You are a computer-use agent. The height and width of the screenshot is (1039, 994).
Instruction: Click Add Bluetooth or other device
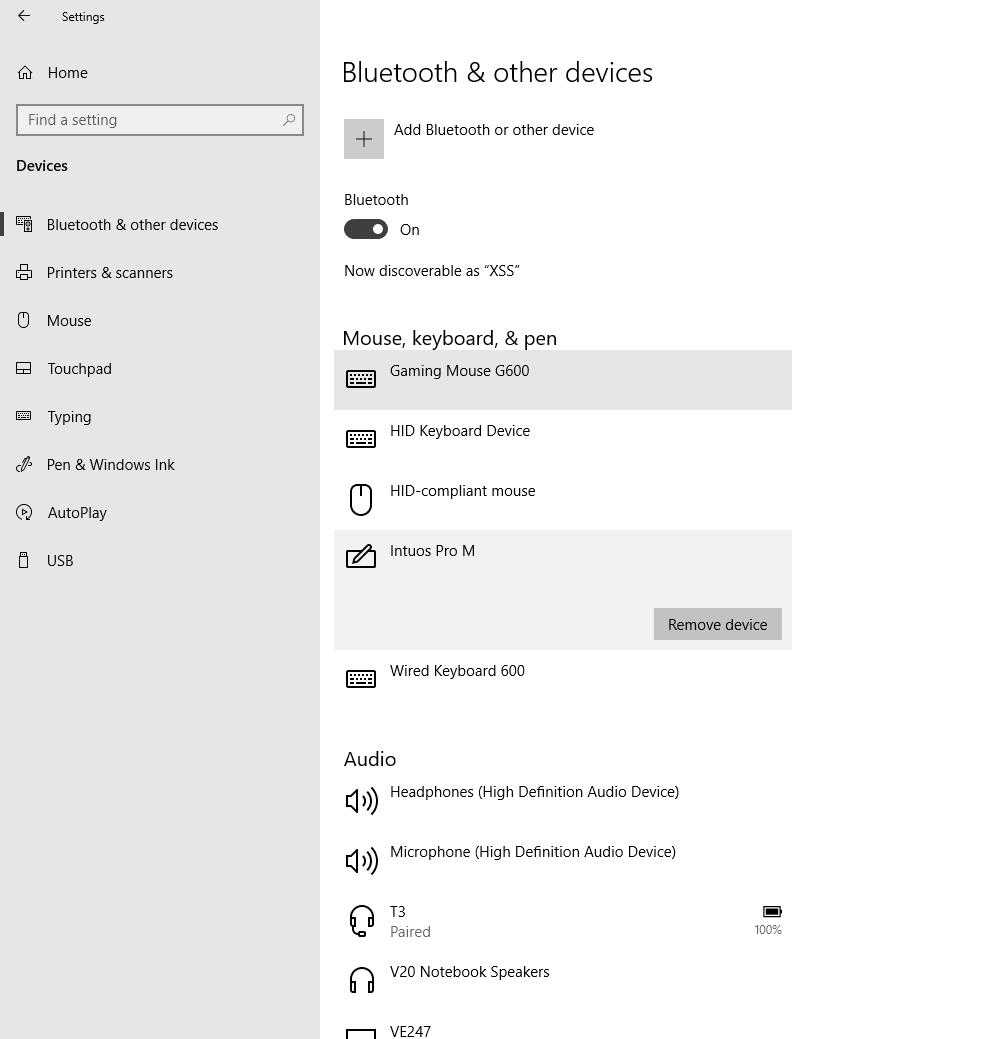pos(493,130)
